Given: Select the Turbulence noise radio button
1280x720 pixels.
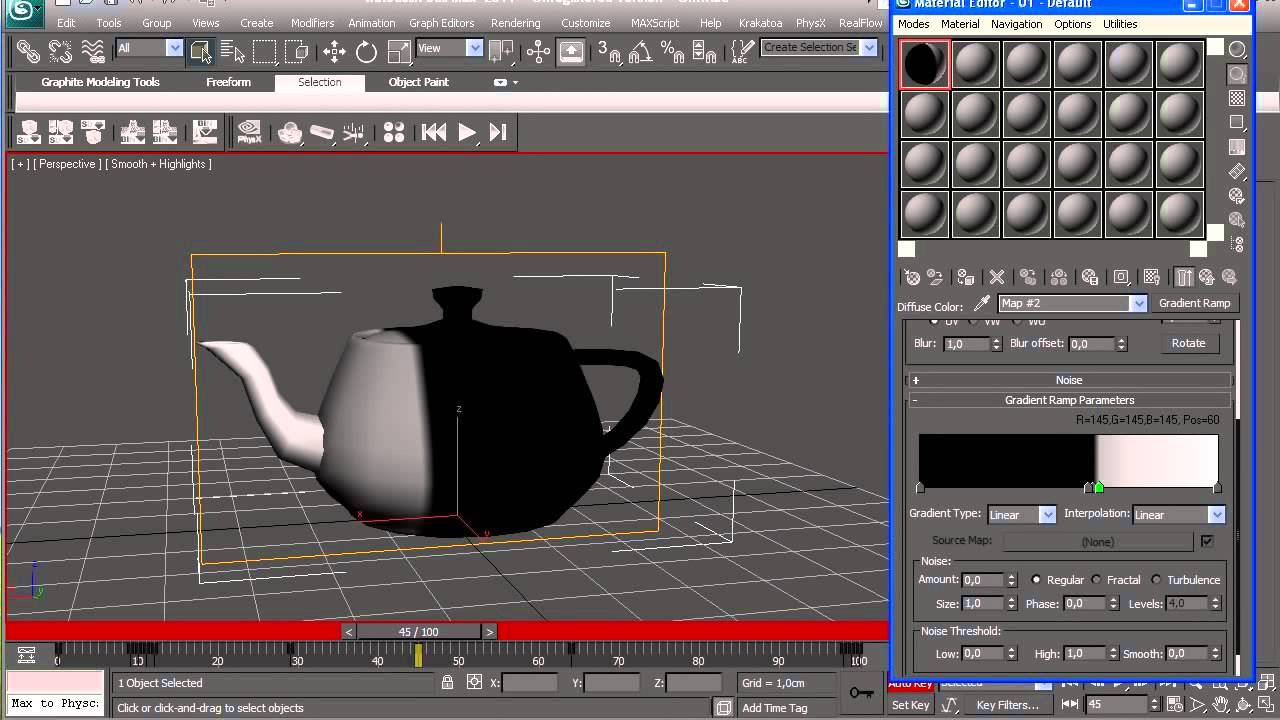Looking at the screenshot, I should coord(1156,580).
